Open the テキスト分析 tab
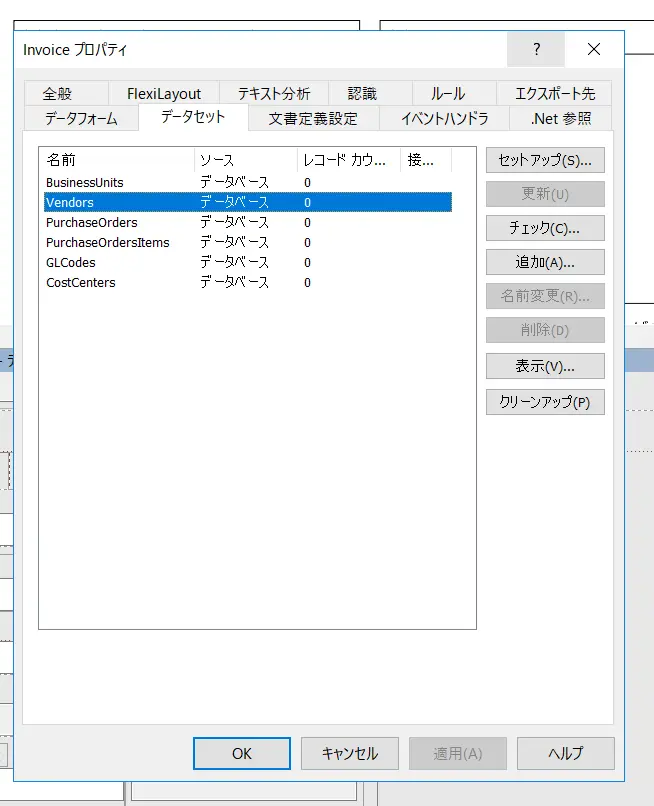Image resolution: width=654 pixels, height=806 pixels. click(x=274, y=94)
